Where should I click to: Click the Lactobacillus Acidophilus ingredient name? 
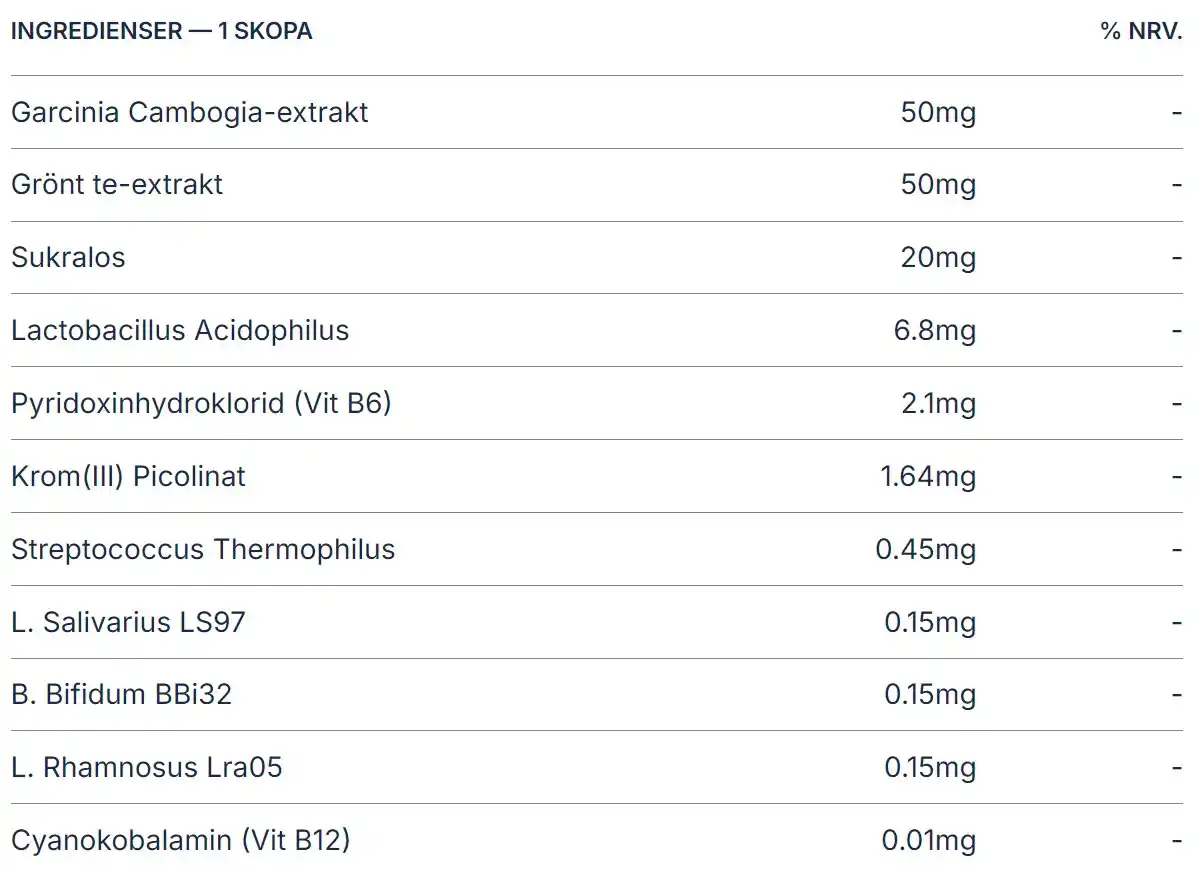click(x=180, y=331)
